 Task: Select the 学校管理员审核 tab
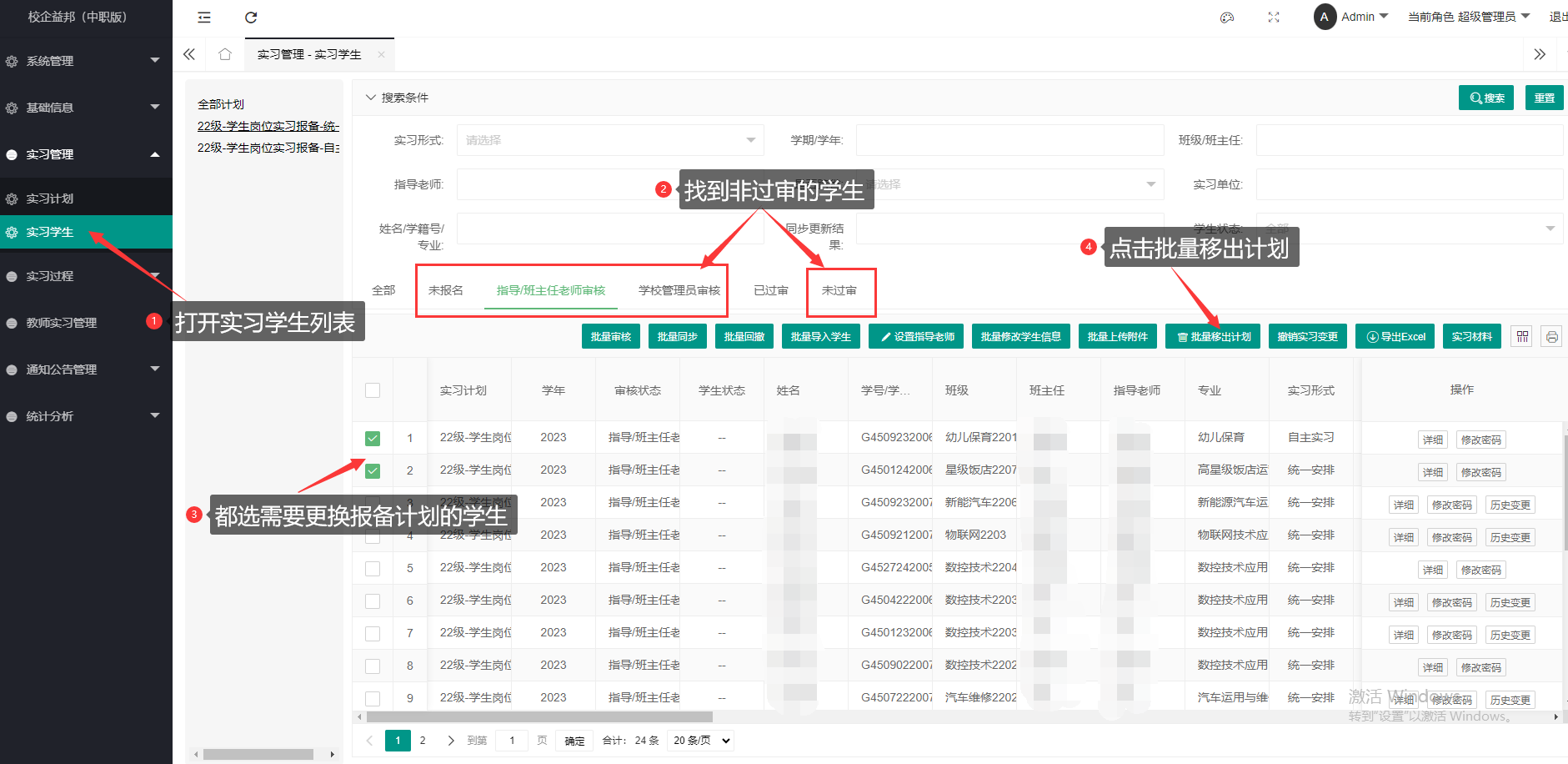pos(679,290)
